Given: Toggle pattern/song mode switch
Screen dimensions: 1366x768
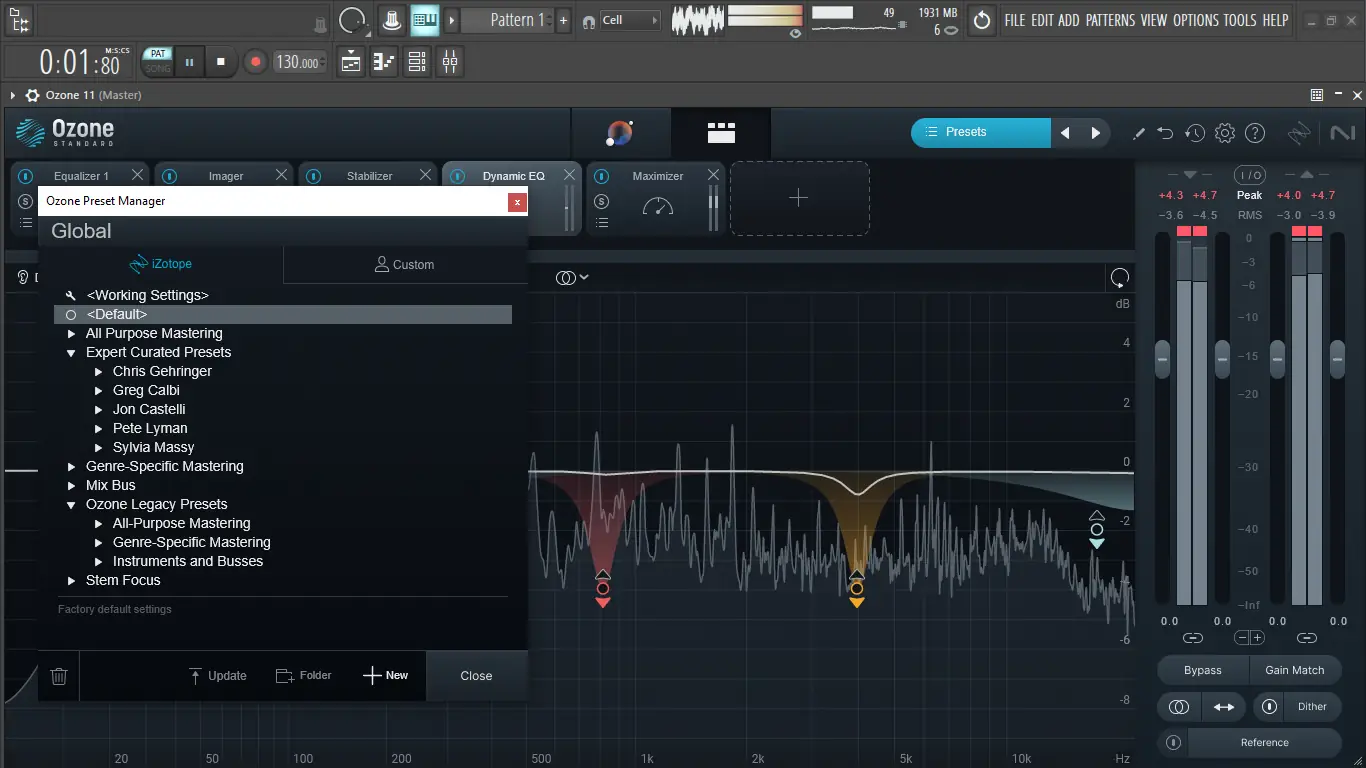Looking at the screenshot, I should point(157,61).
